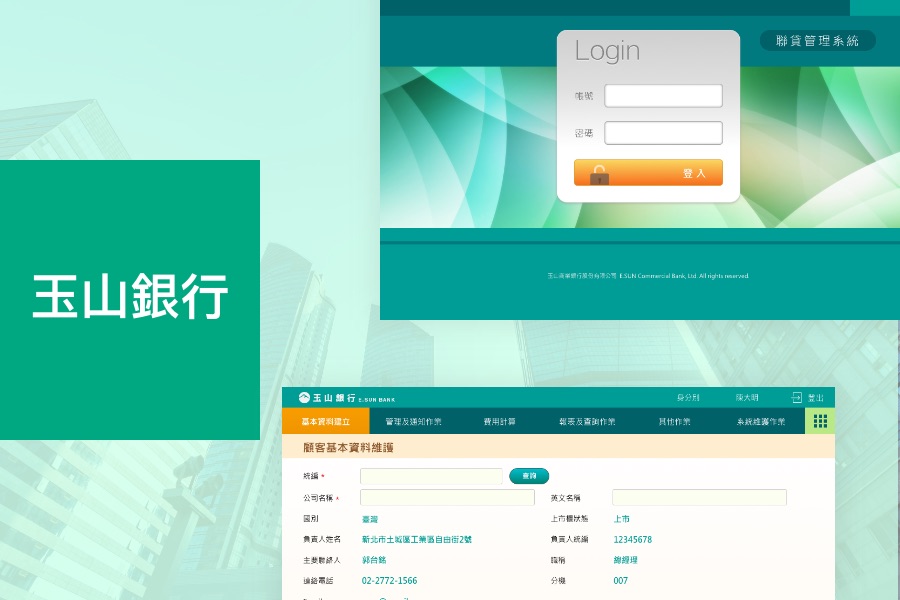This screenshot has height=600, width=900.
Task: Focus the 密碼 password input field
Action: 664,133
